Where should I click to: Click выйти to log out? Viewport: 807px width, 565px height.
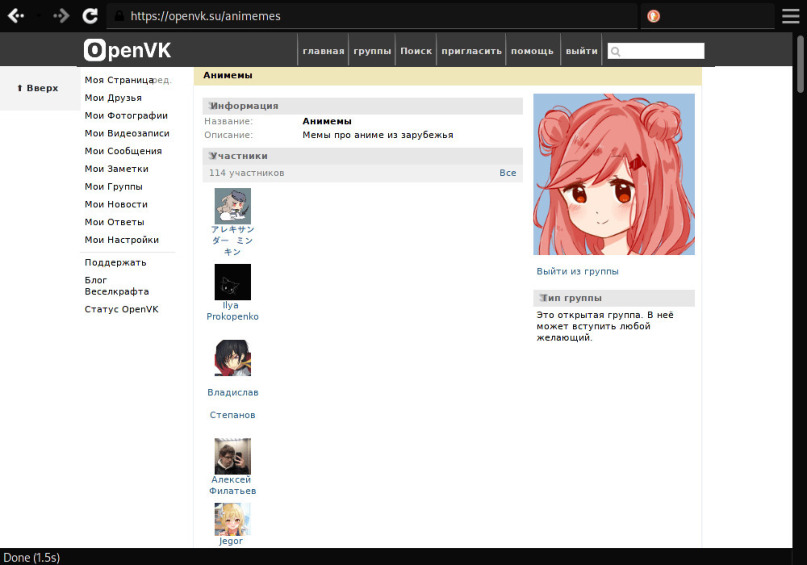pyautogui.click(x=582, y=51)
